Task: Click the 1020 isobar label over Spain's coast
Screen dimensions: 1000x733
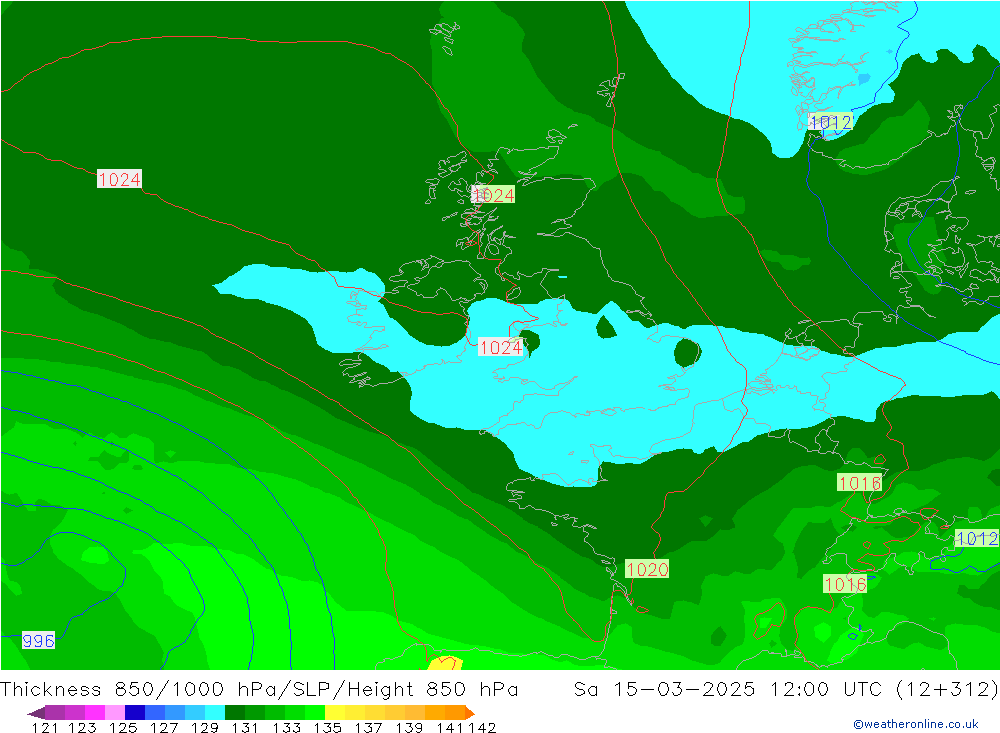Action: [647, 569]
